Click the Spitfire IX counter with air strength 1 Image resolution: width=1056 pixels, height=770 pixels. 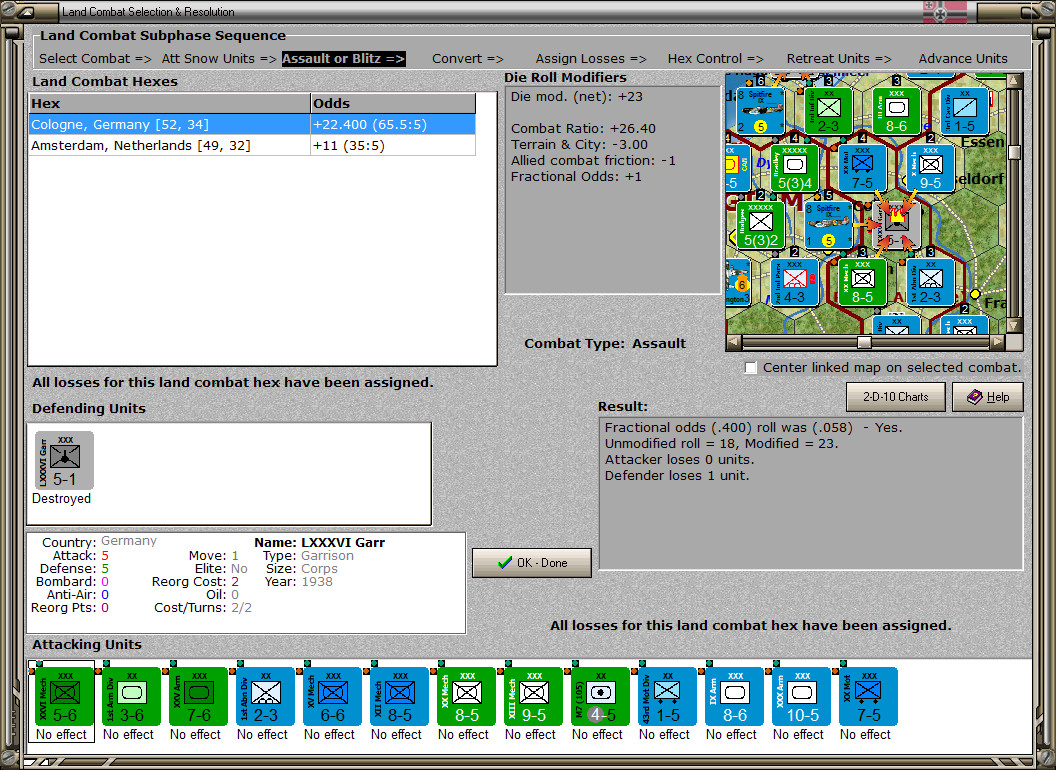tap(828, 224)
